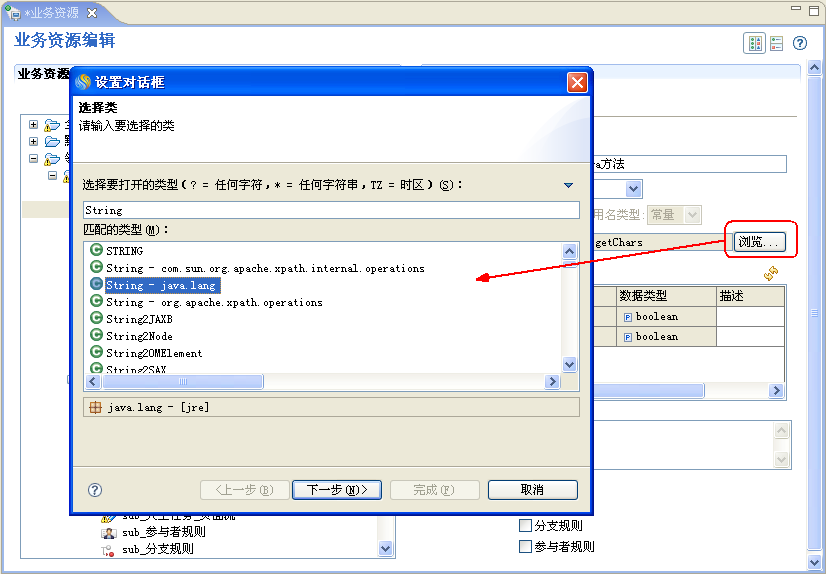Select the uppercase STRING class entry
826x574 pixels.
[124, 251]
